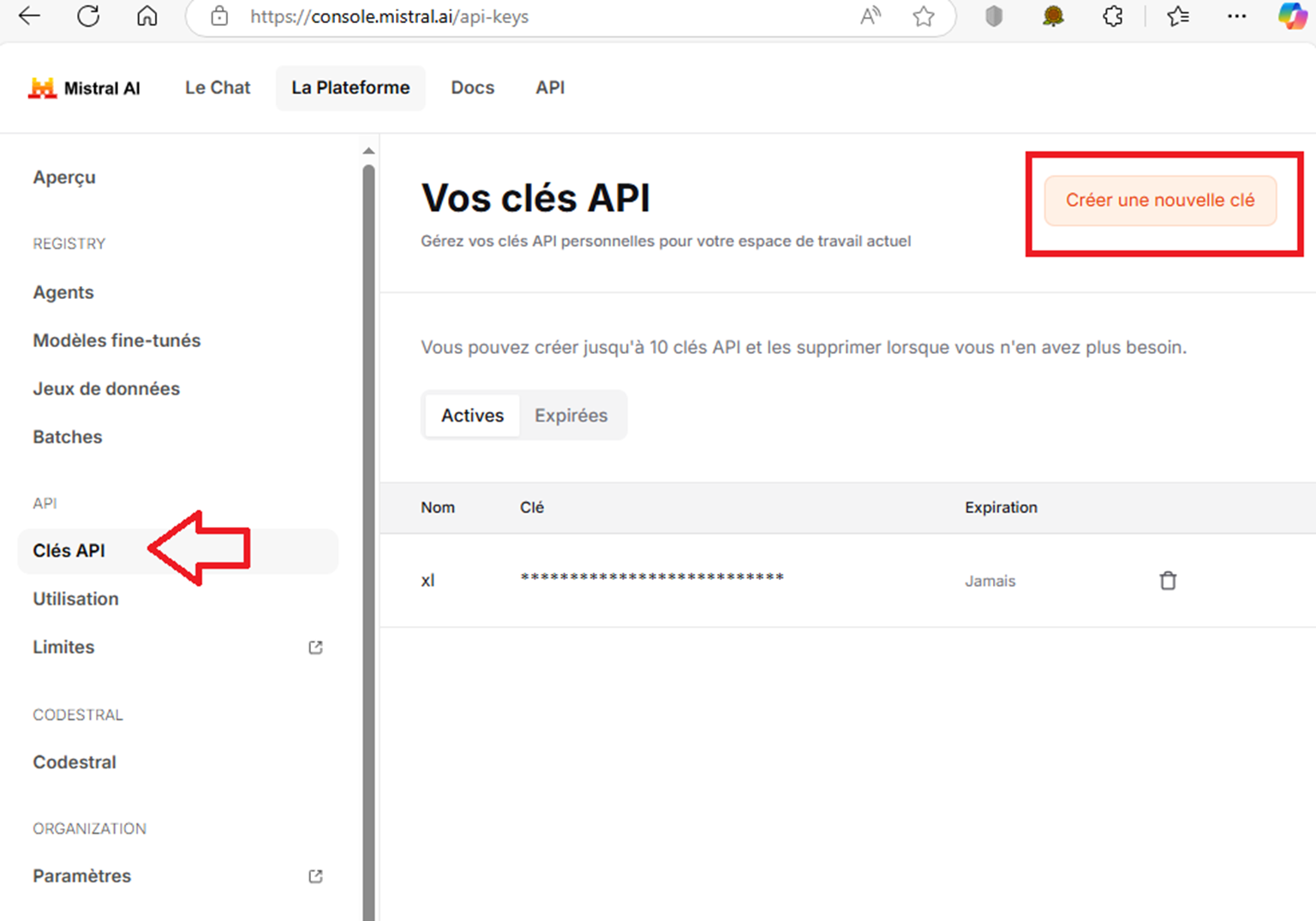The width and height of the screenshot is (1316, 921).
Task: Open Docs in top navigation
Action: pos(473,88)
